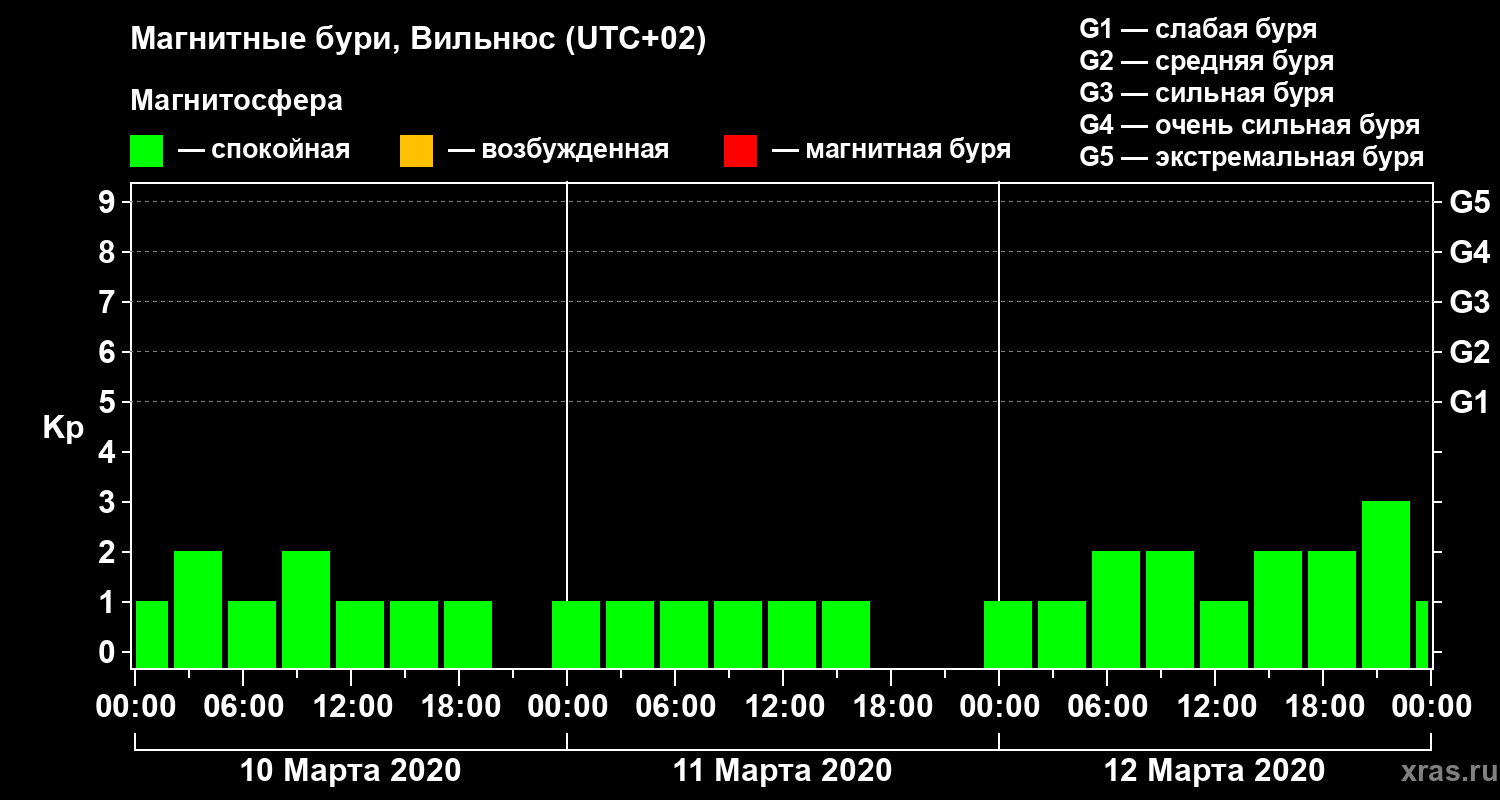Click the 'G4 — очень сильная буря' description
The image size is (1500, 800).
1250,125
